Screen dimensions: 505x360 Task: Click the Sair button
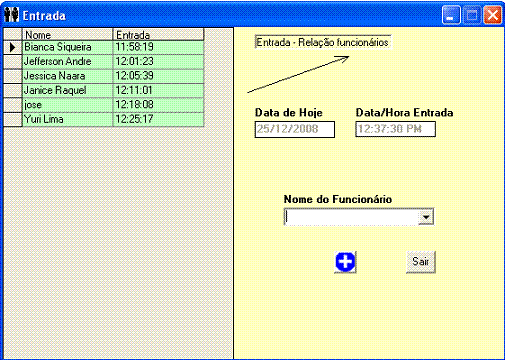click(x=421, y=262)
